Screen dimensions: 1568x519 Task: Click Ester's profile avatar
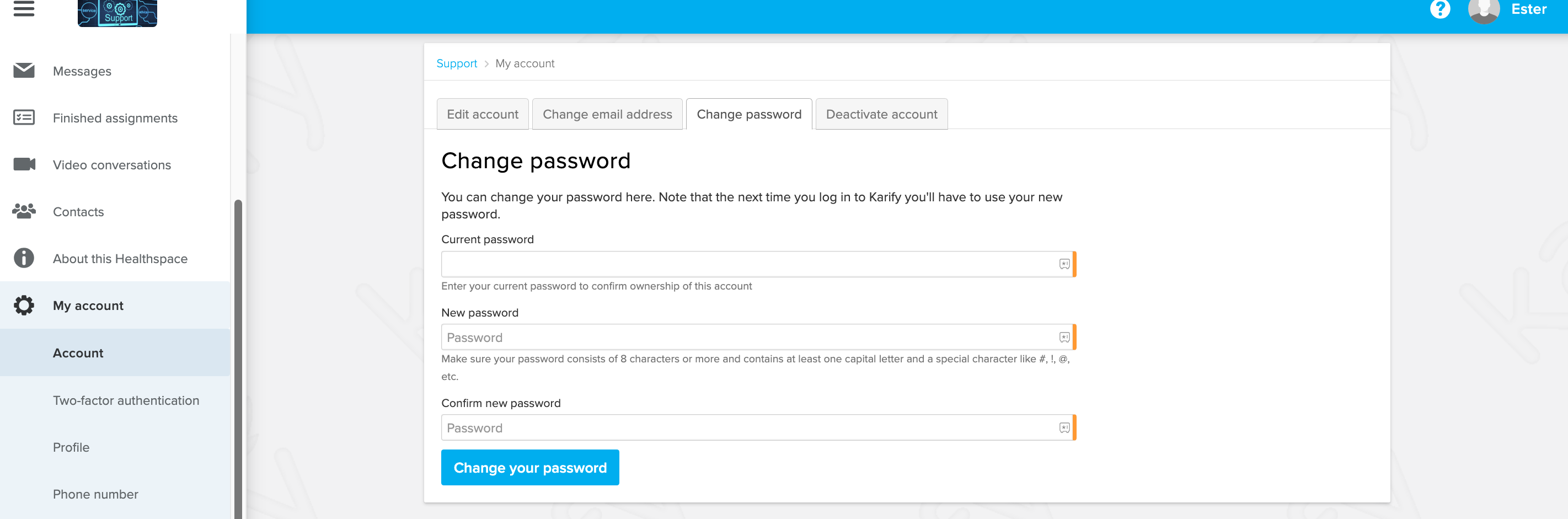[1484, 10]
